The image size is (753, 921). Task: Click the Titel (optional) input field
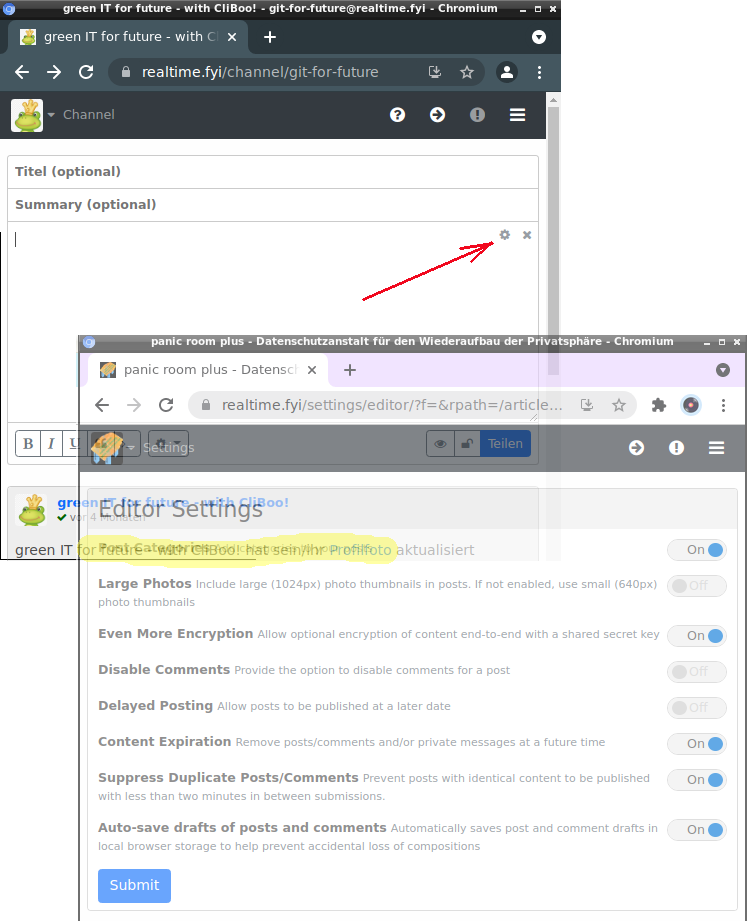tap(272, 172)
